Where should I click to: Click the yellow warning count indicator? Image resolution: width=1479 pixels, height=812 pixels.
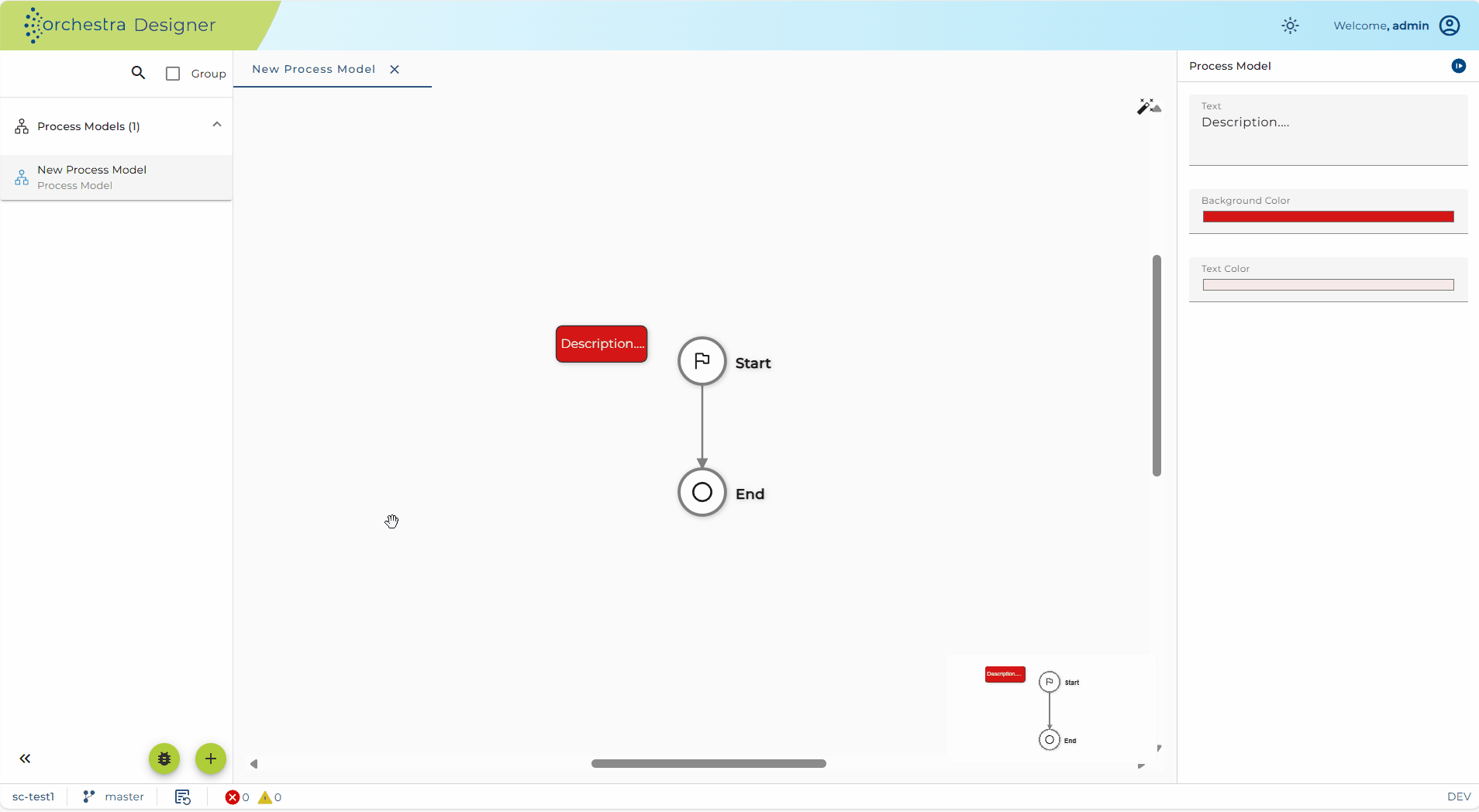click(x=270, y=797)
